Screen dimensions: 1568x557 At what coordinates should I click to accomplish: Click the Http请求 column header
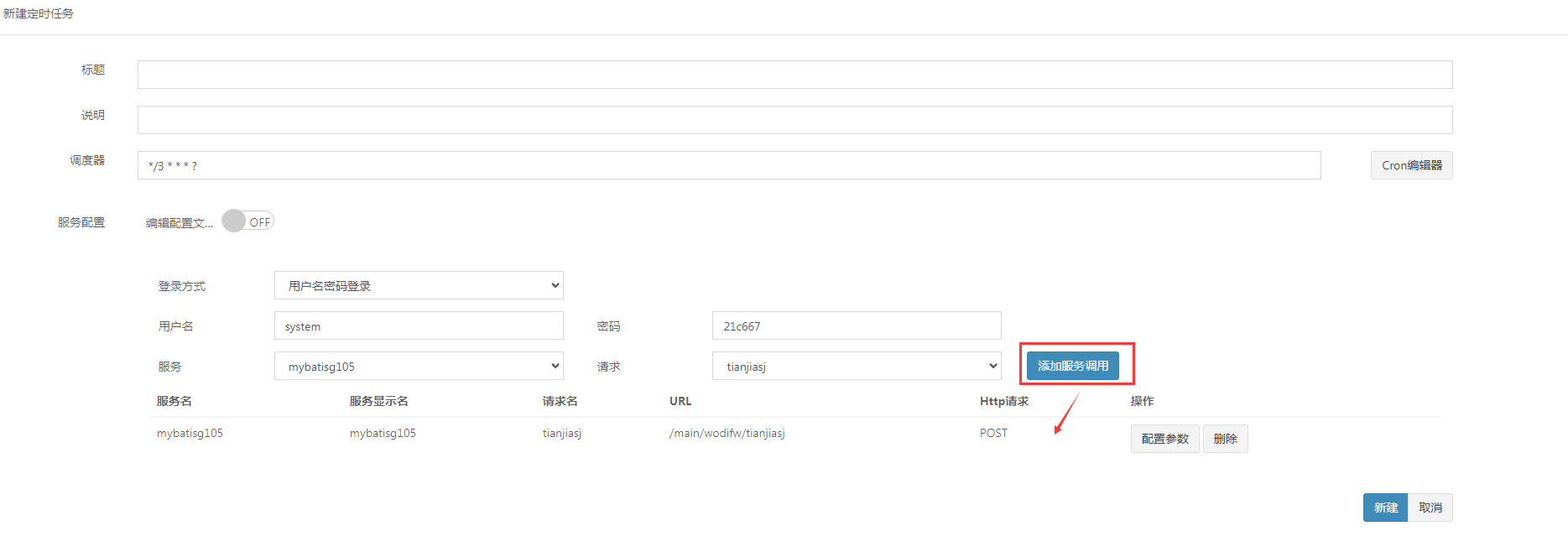point(1004,401)
